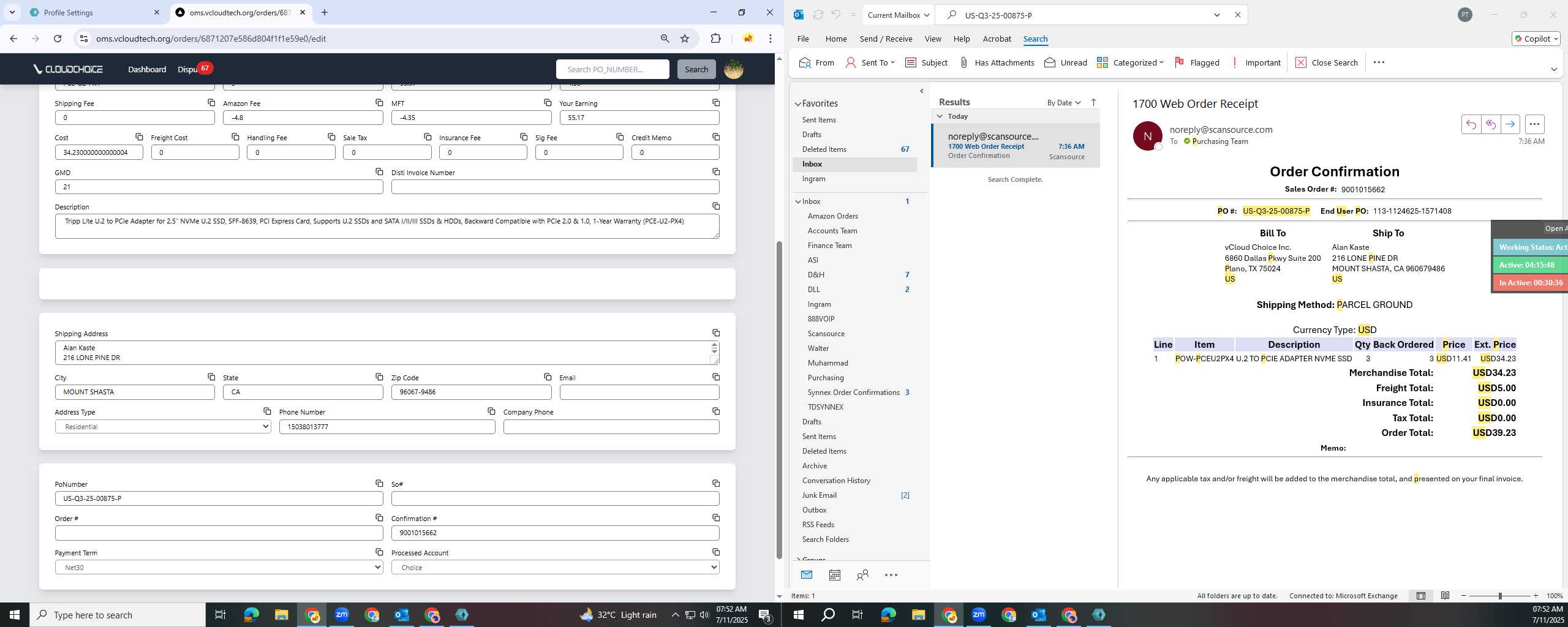Switch to Outlook Mail view icon
Image resolution: width=1568 pixels, height=627 pixels.
806,575
